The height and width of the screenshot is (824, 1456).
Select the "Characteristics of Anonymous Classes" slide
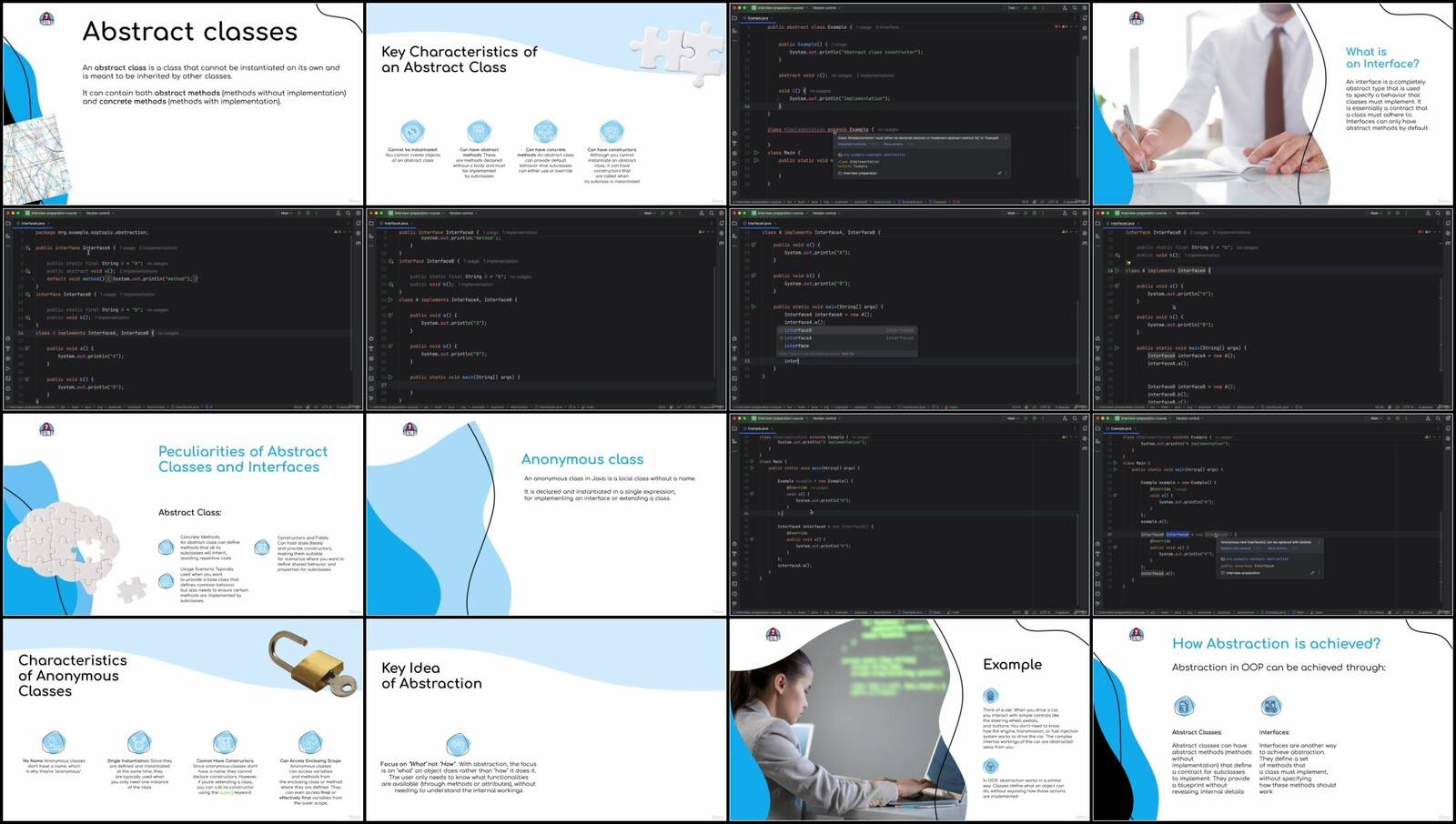tap(183, 720)
